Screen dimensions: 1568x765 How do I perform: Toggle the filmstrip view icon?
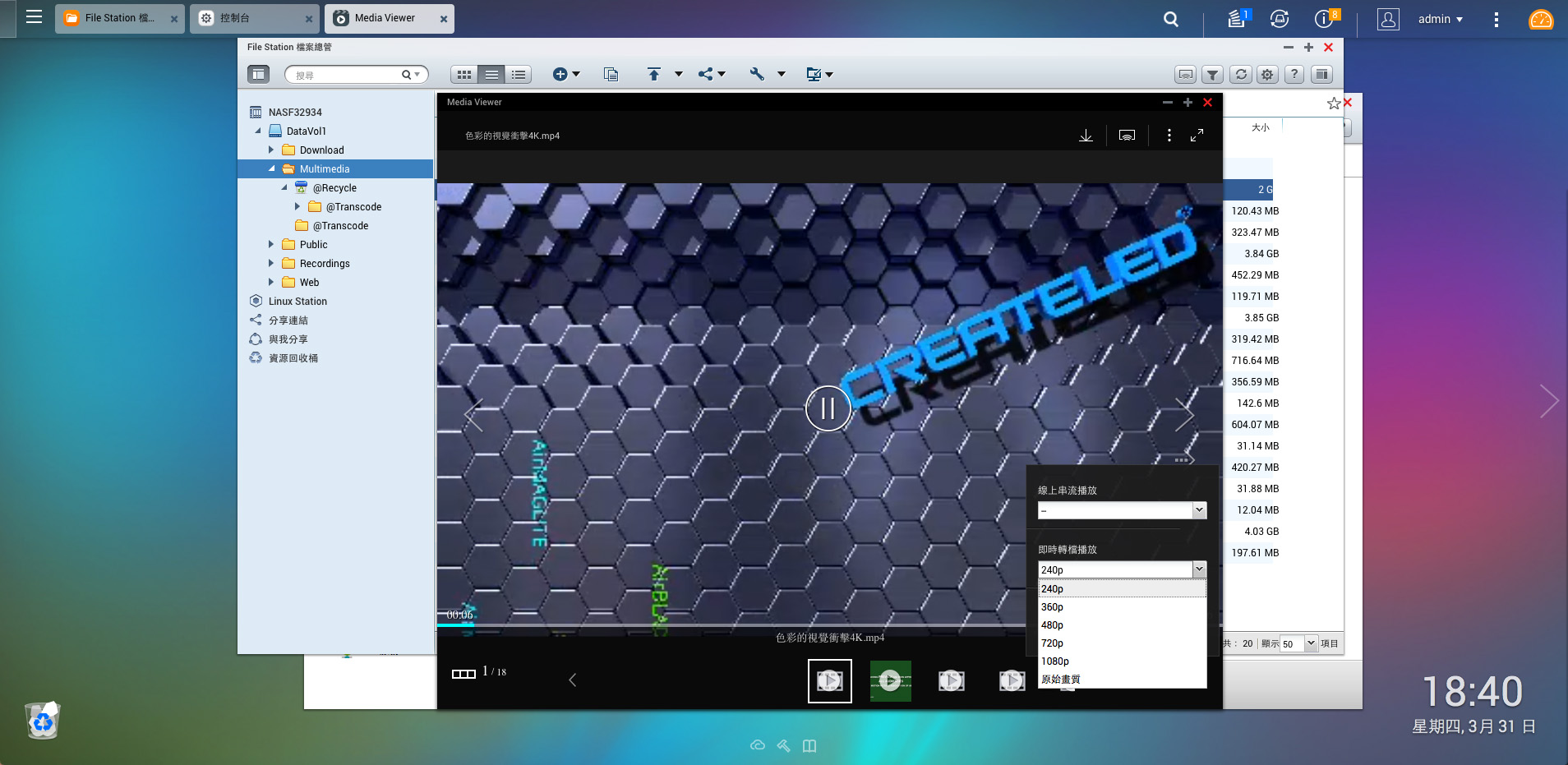(463, 674)
